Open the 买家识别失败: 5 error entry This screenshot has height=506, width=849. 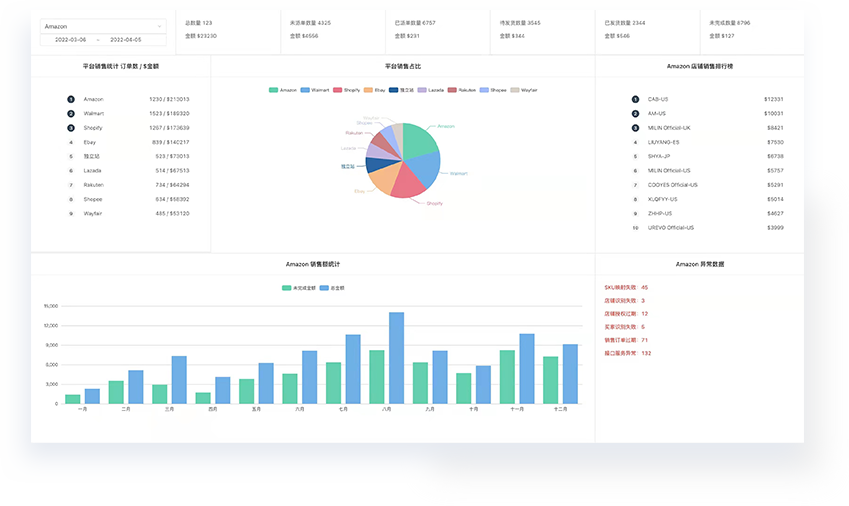[624, 327]
